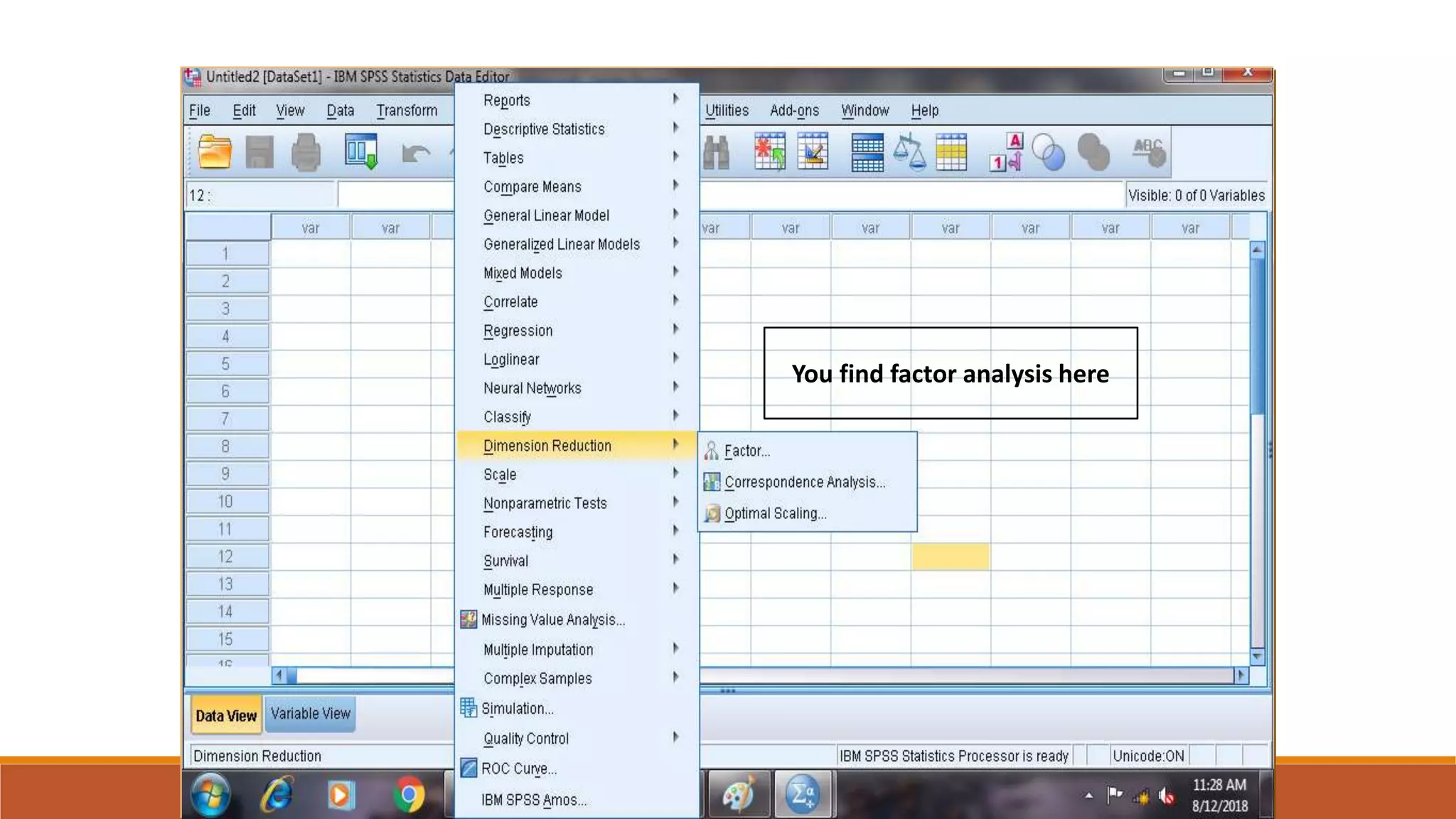Screen dimensions: 1456x819
Task: Open the File menu
Action: pyautogui.click(x=200, y=110)
